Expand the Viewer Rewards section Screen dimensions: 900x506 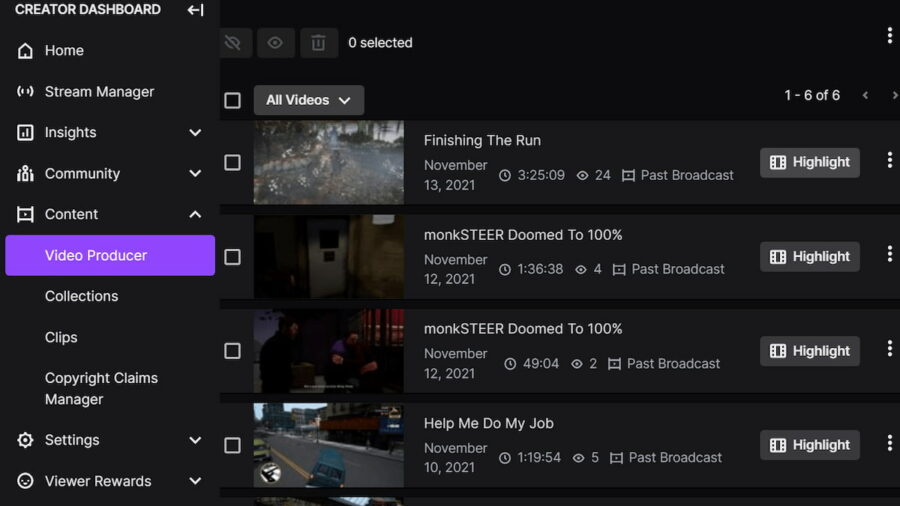click(195, 481)
